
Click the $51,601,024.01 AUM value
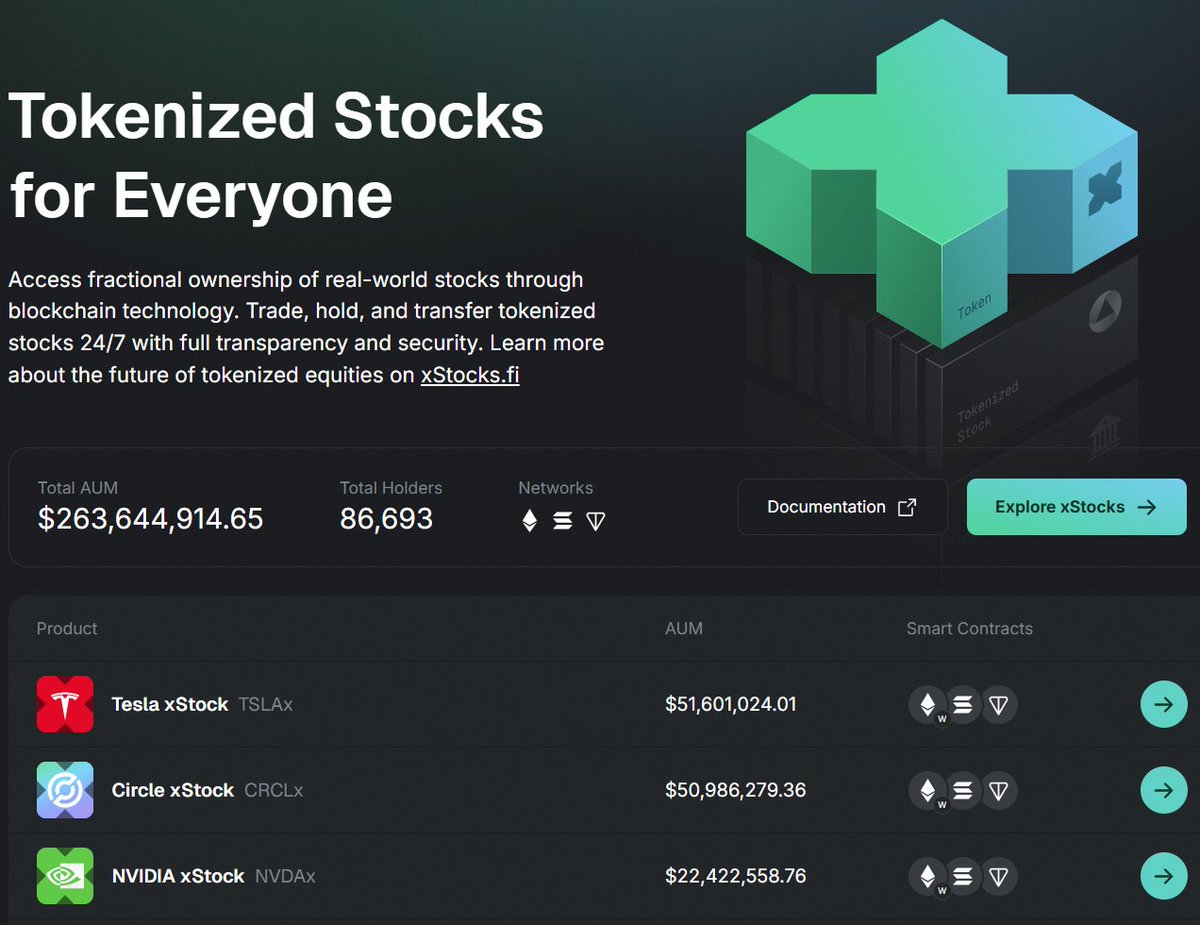731,705
